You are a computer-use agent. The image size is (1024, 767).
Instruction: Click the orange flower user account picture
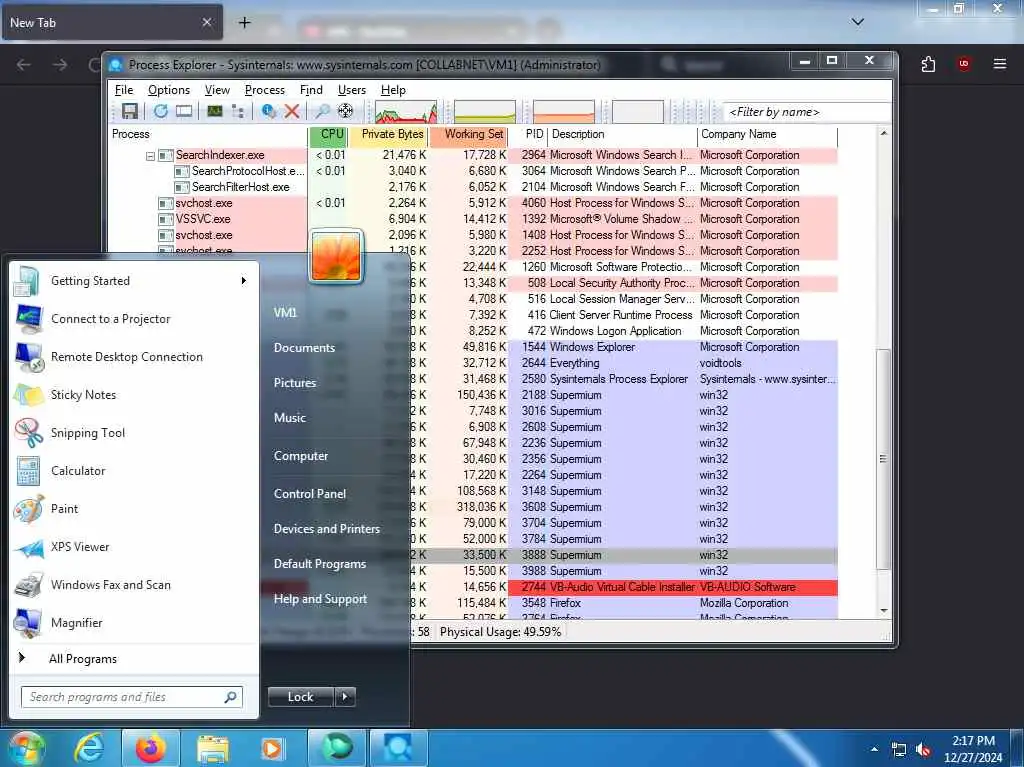336,256
